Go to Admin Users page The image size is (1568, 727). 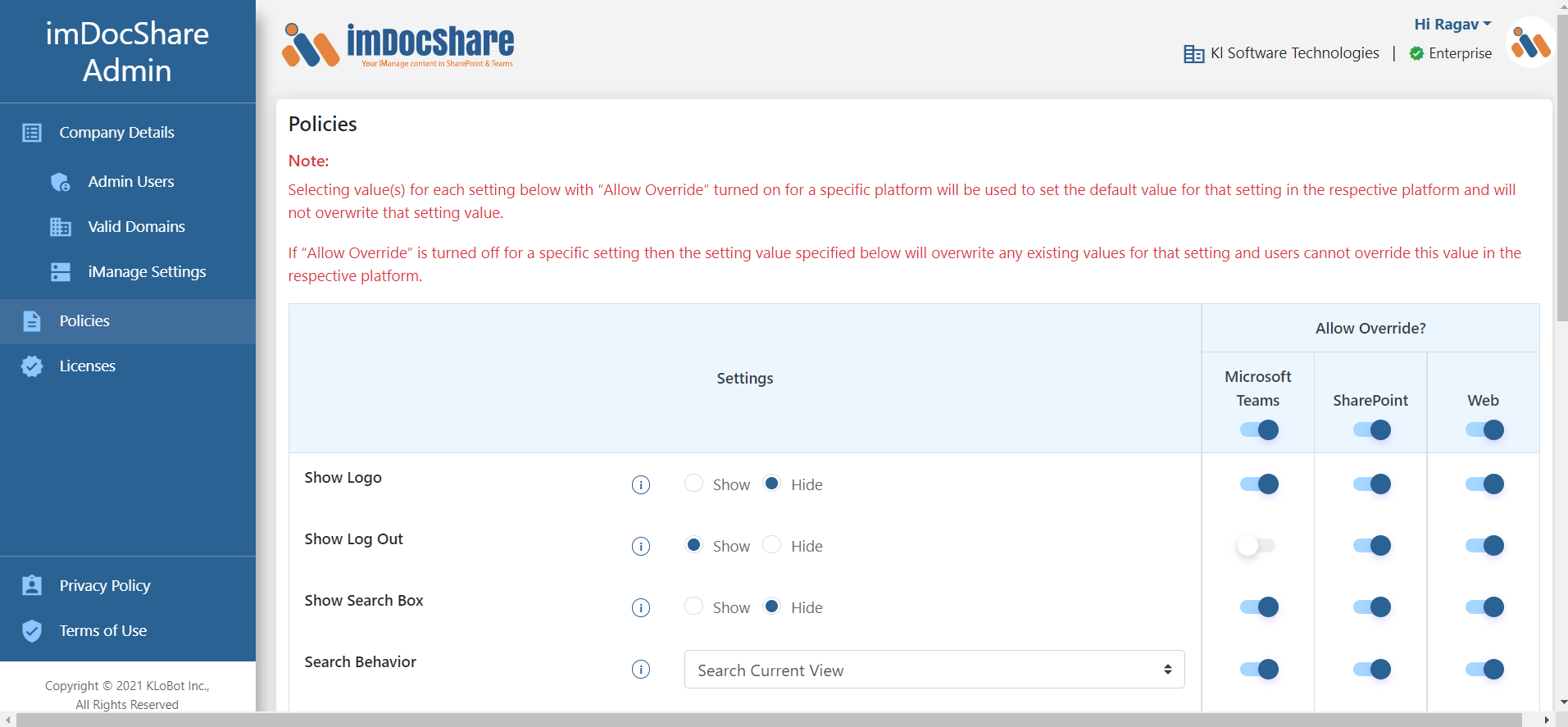[x=128, y=182]
